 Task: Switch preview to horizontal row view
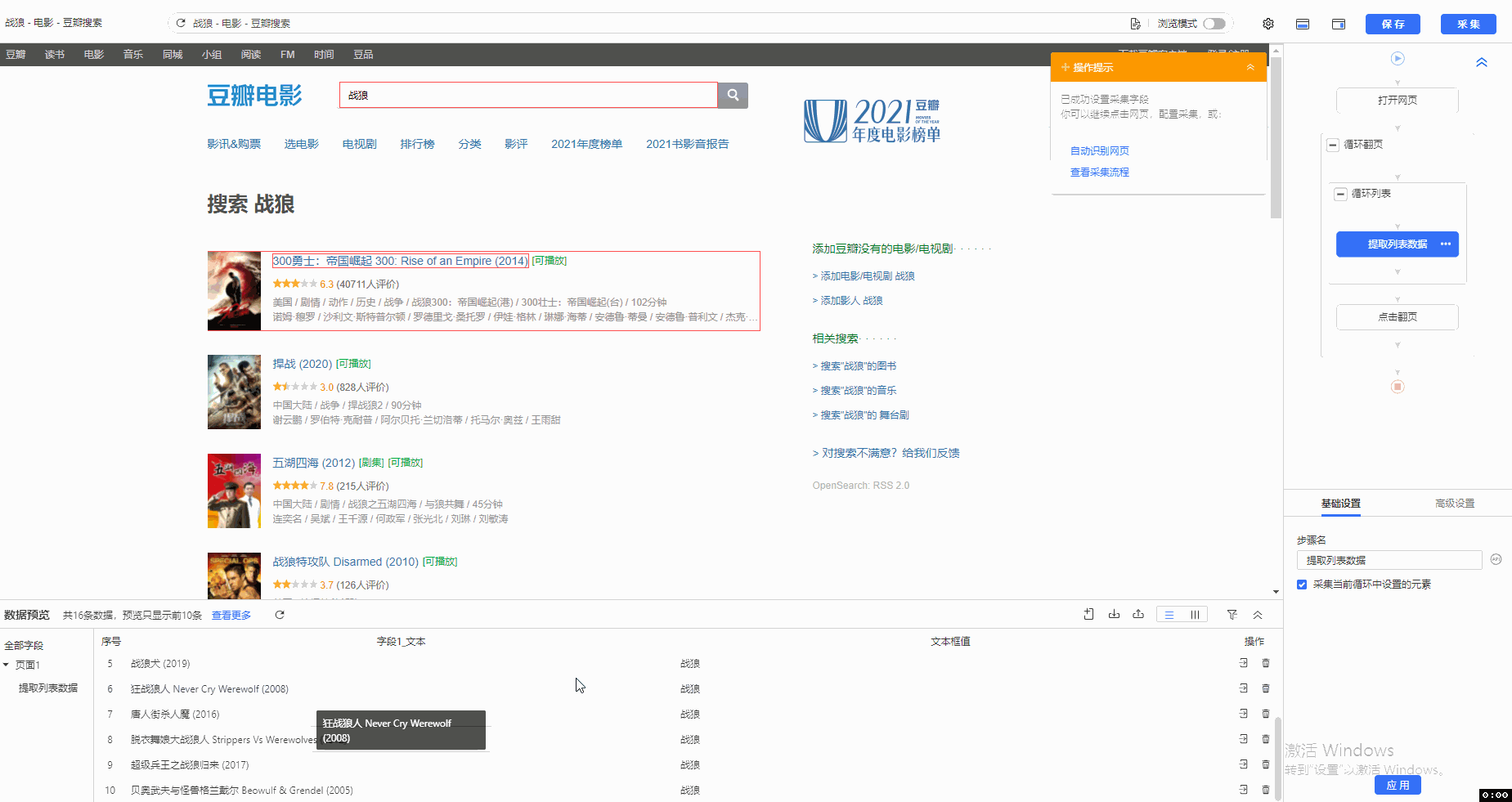coord(1169,615)
